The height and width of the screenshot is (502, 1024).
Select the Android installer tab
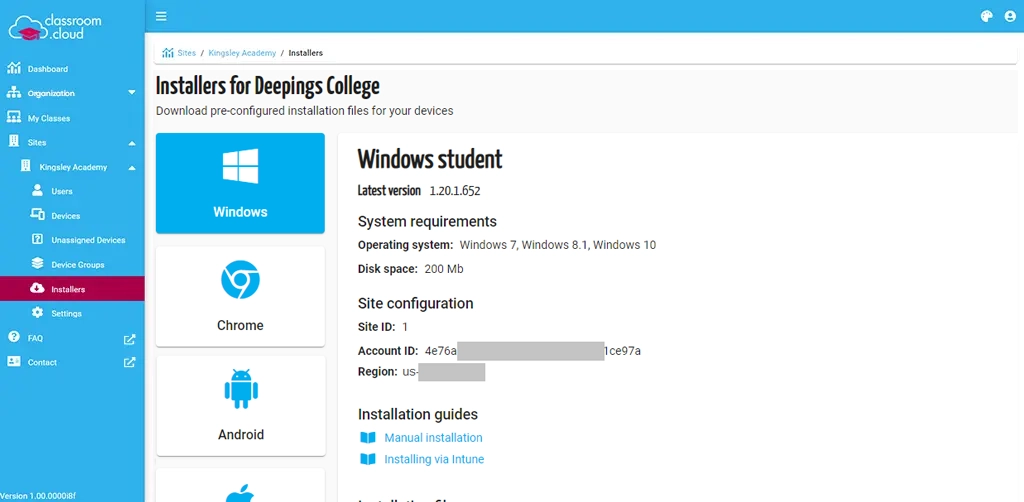240,405
